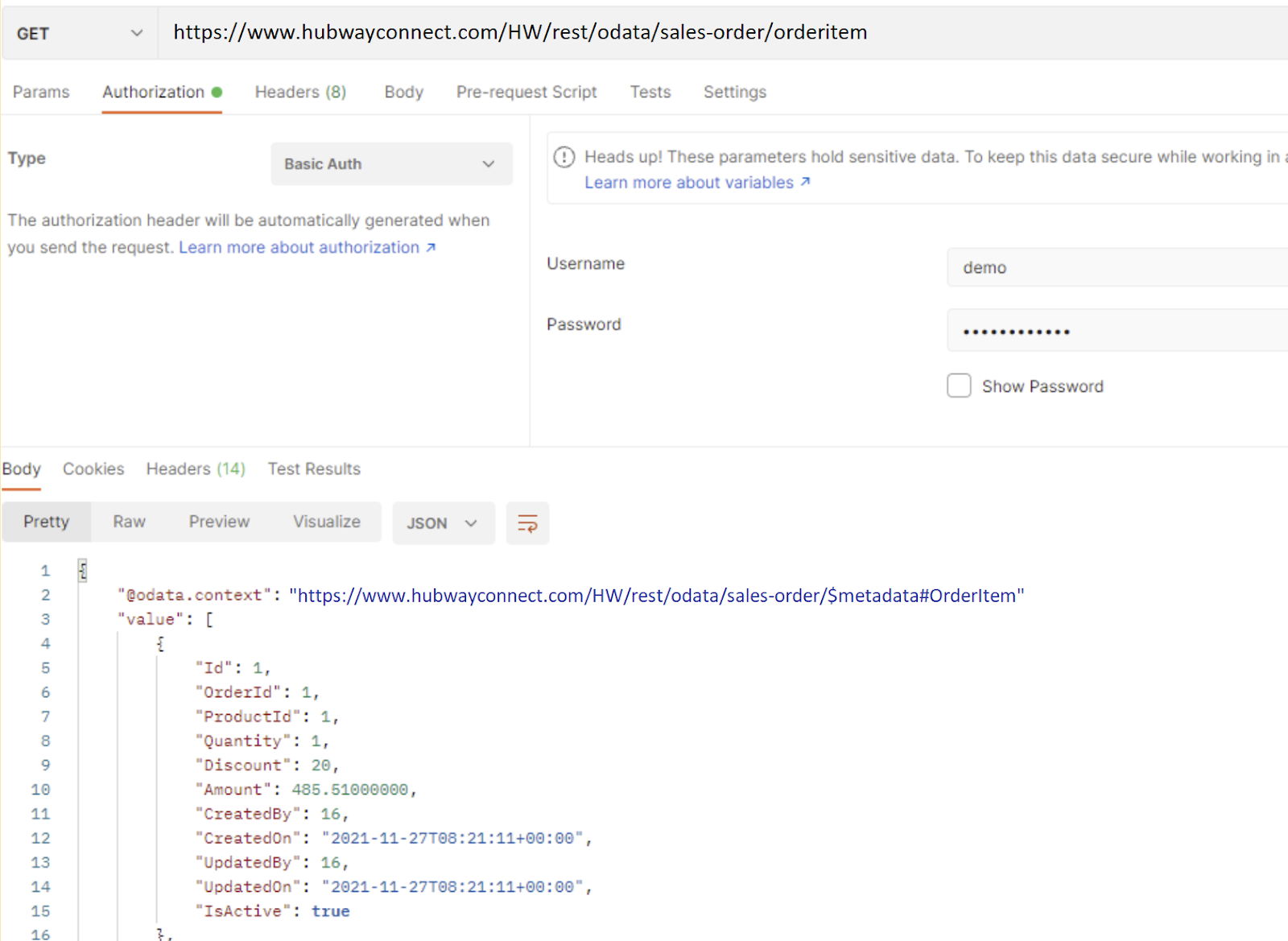1288x941 pixels.
Task: Enable the Show Password checkbox
Action: [x=959, y=386]
